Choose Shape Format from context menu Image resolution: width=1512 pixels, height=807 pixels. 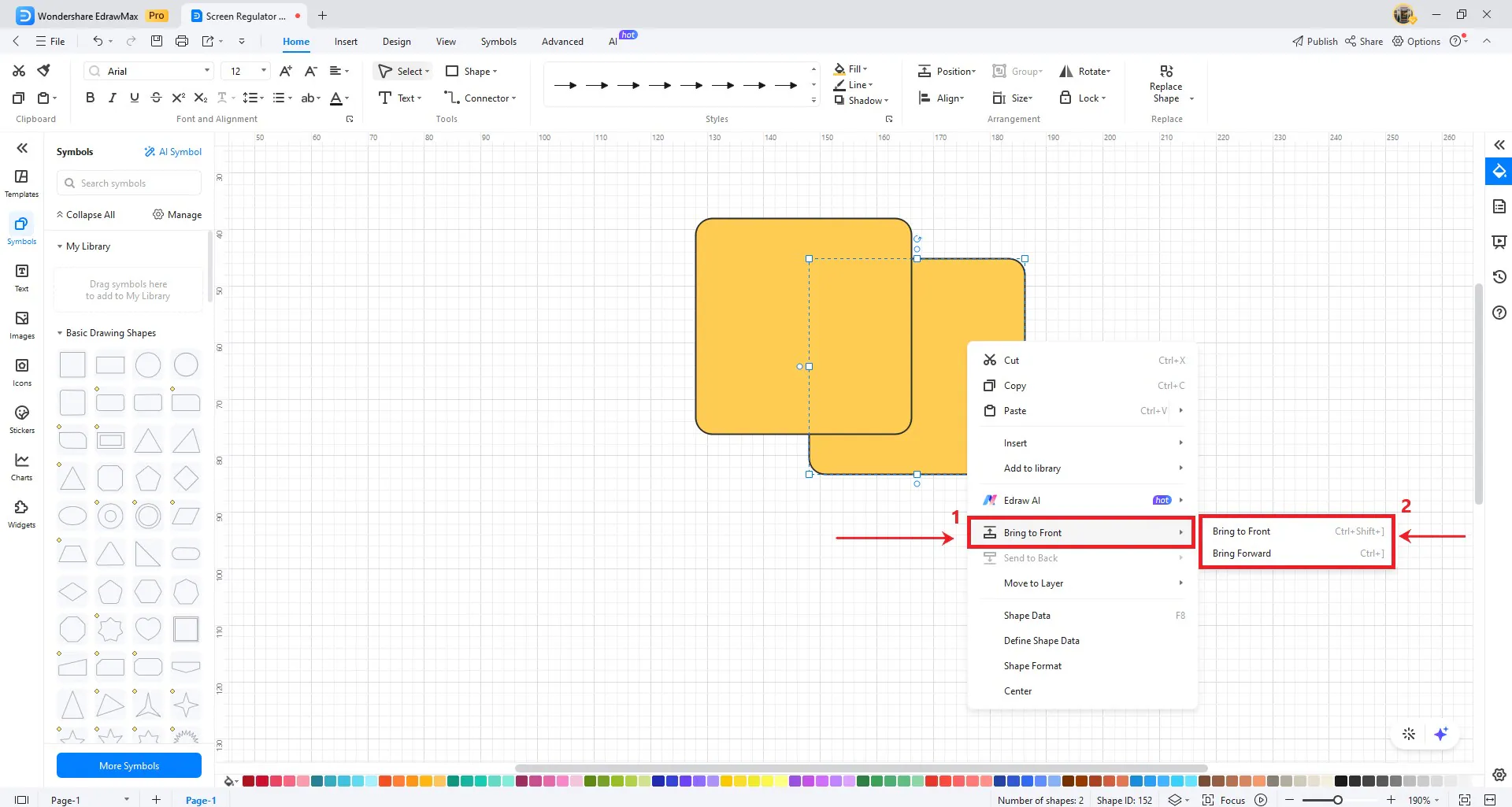point(1083,666)
